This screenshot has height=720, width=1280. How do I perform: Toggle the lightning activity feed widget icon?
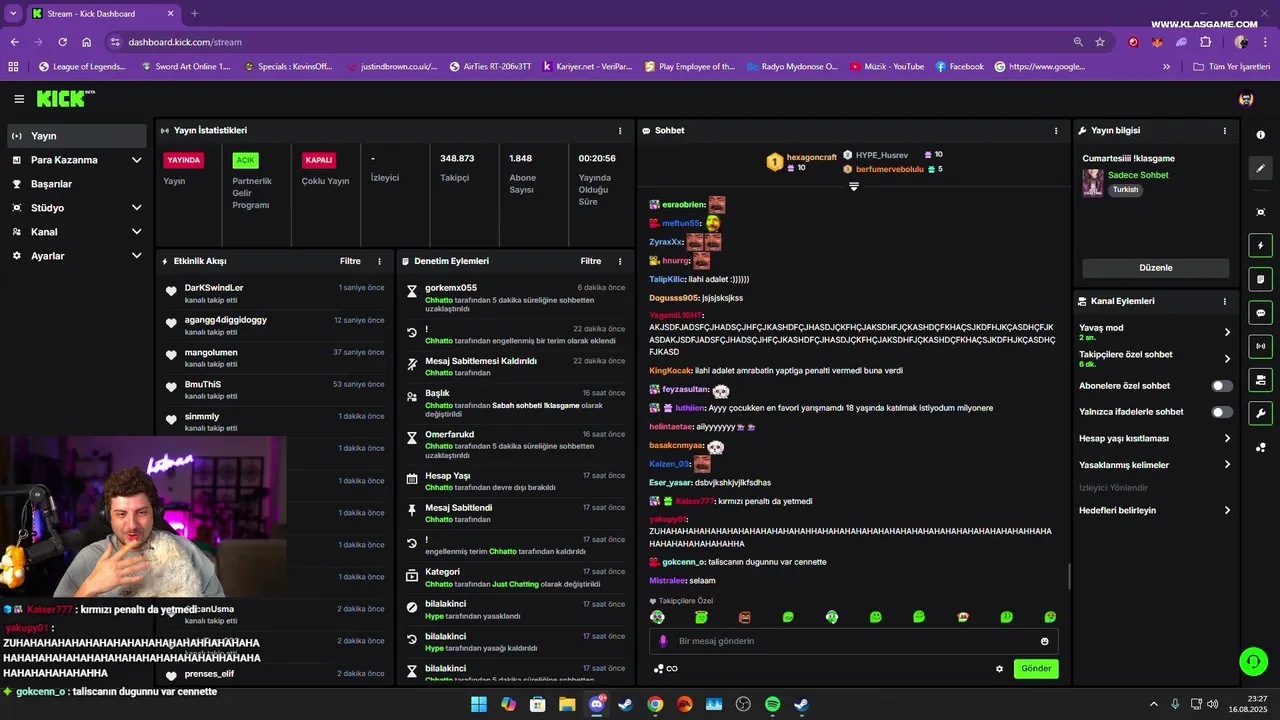[x=1260, y=245]
